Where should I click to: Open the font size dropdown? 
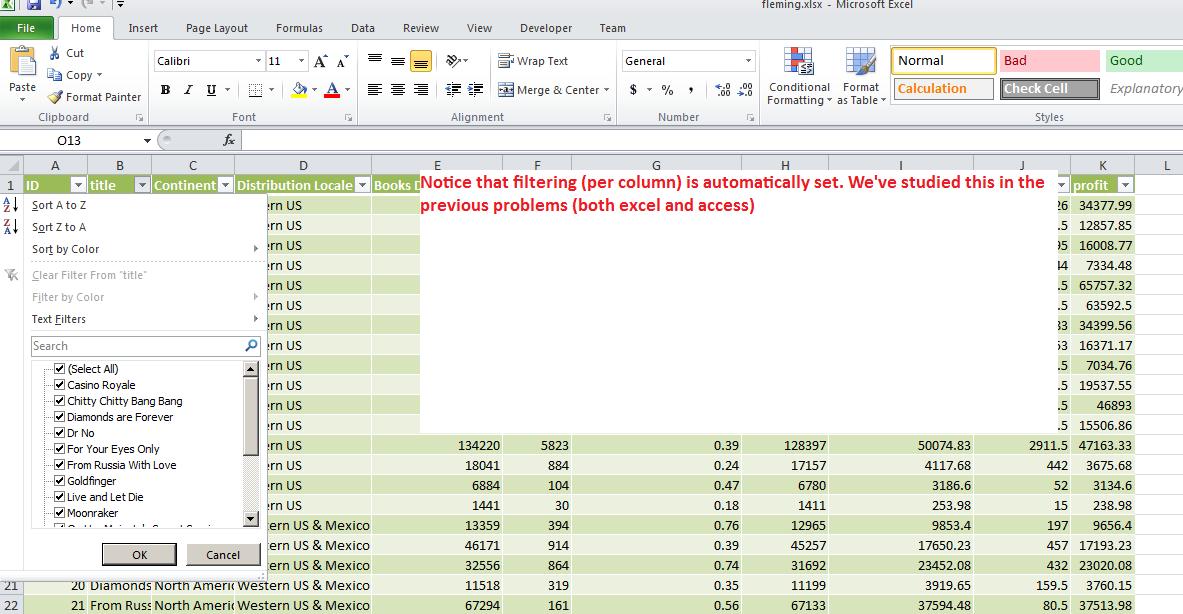pos(301,61)
